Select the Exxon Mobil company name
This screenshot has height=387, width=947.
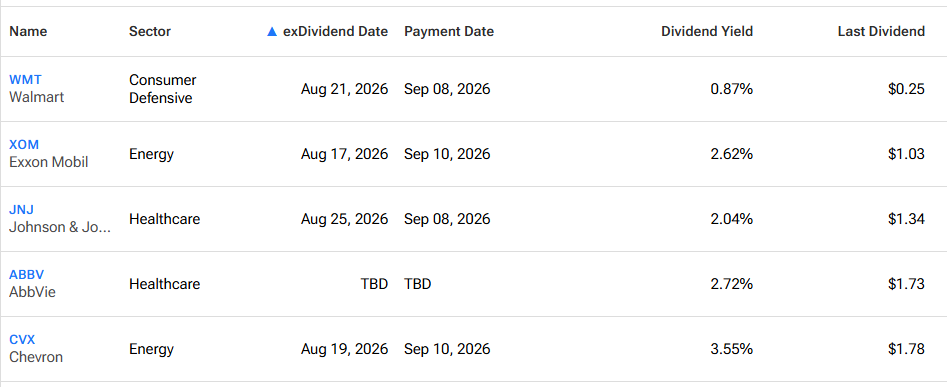pyautogui.click(x=48, y=162)
